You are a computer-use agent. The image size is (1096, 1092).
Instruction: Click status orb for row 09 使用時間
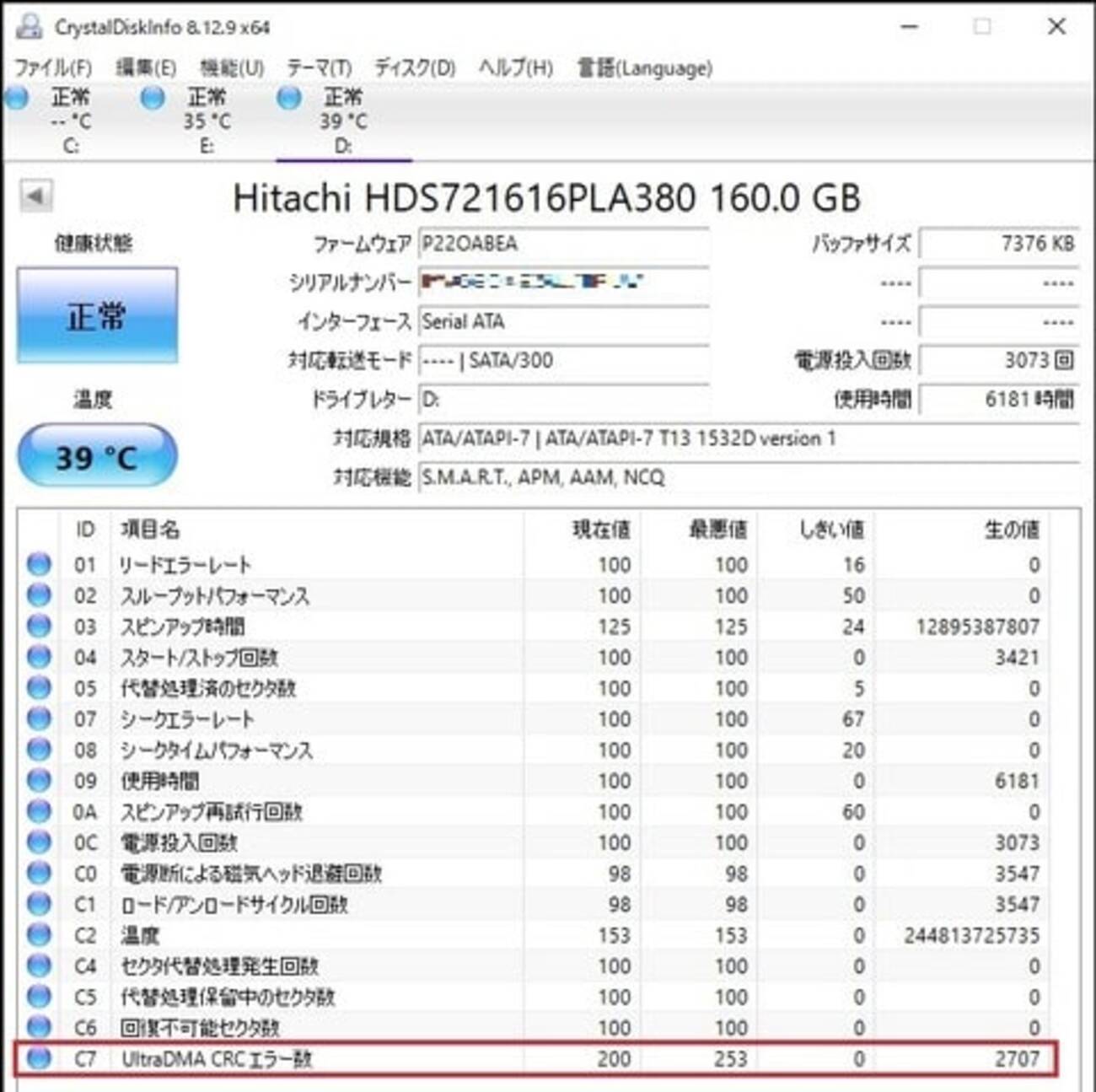39,780
